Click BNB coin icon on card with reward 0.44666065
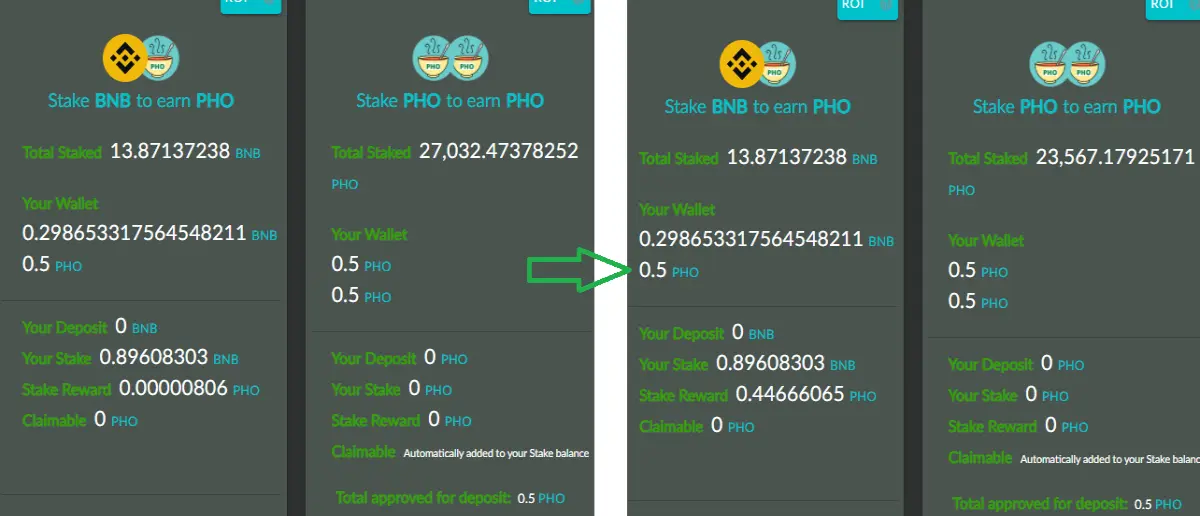Viewport: 1200px width, 516px height. [740, 64]
